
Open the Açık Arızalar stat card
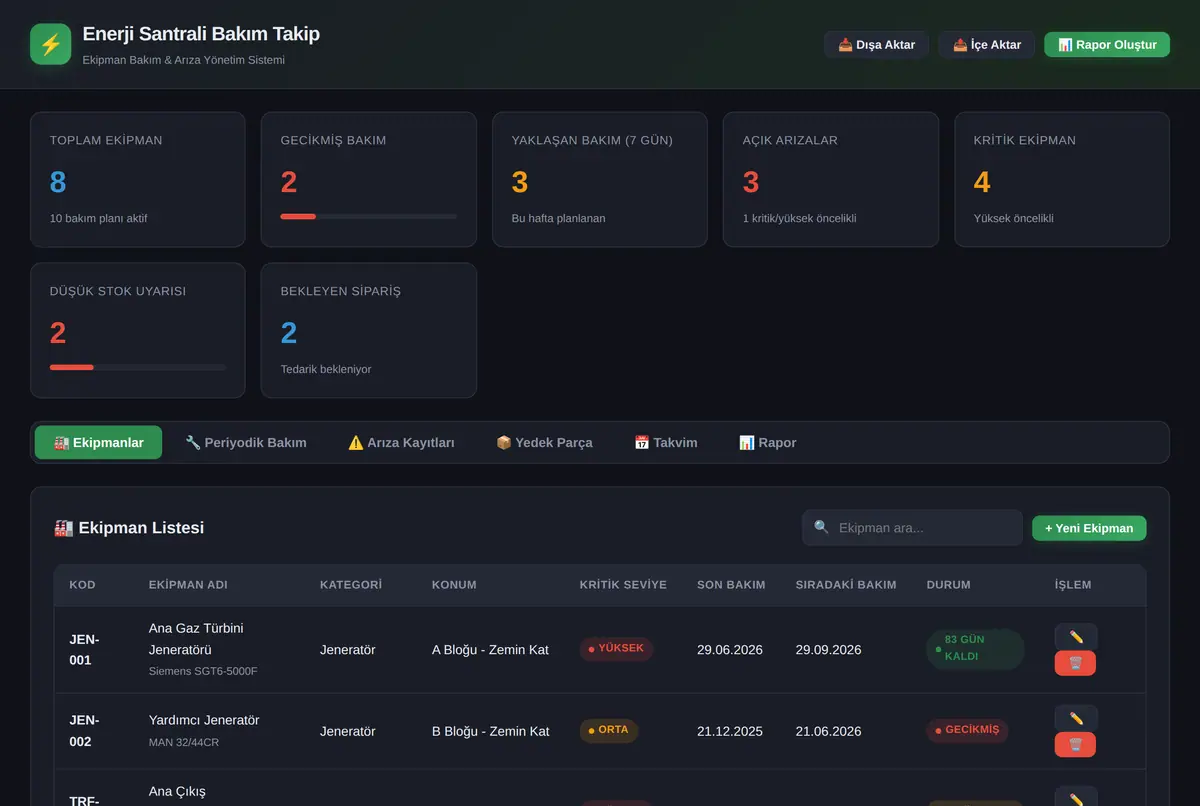(831, 179)
